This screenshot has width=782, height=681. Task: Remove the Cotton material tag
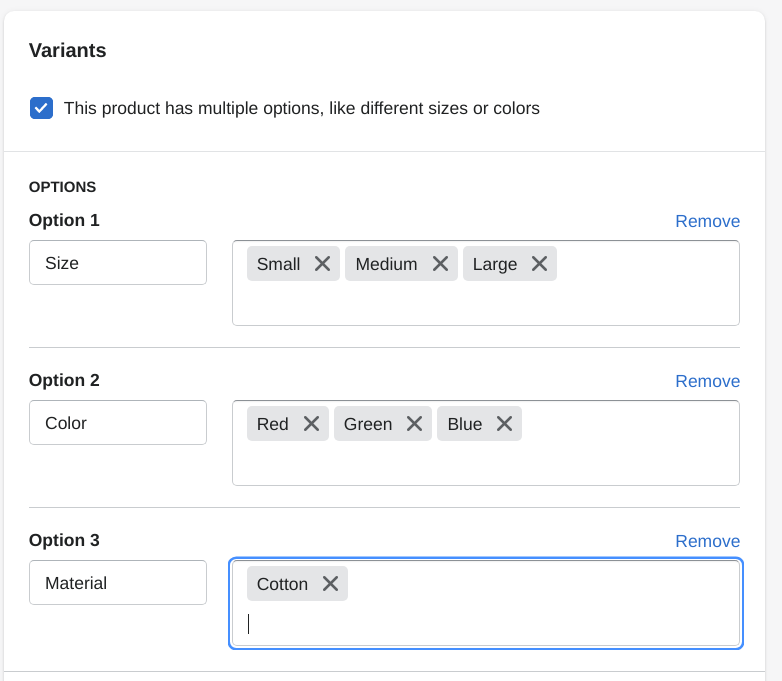click(330, 584)
